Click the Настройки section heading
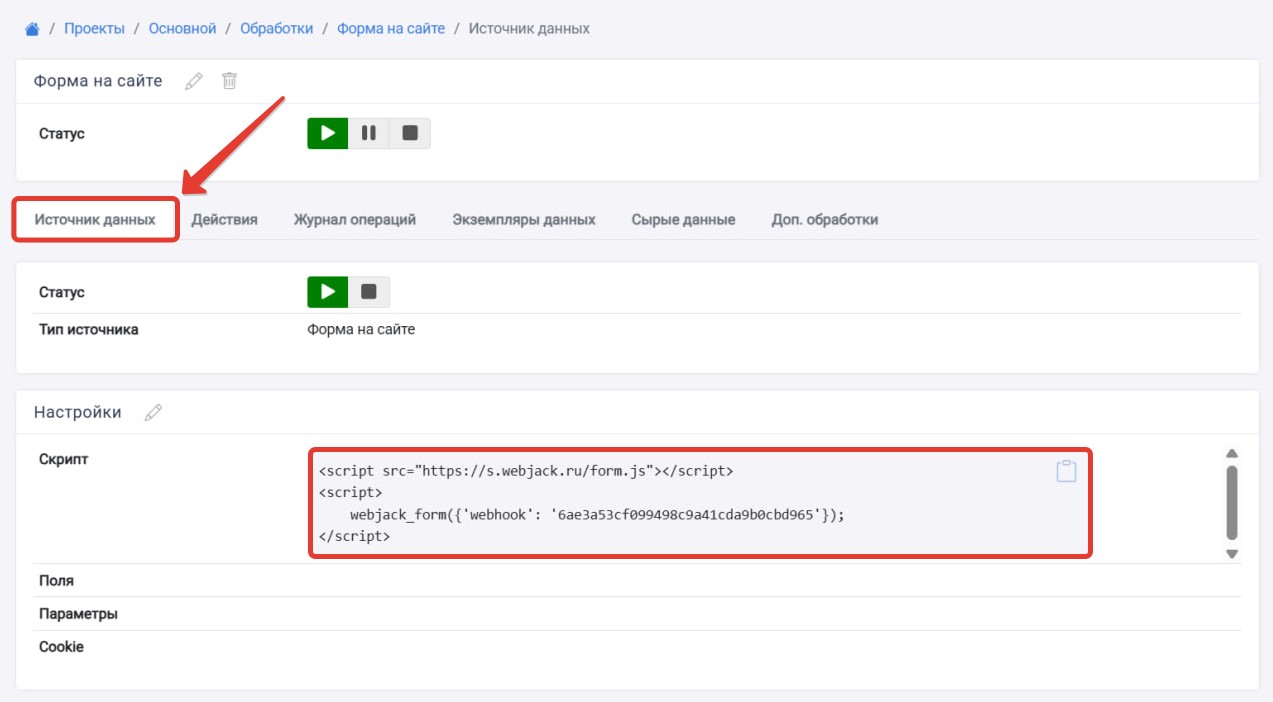This screenshot has width=1273, height=702. [78, 412]
